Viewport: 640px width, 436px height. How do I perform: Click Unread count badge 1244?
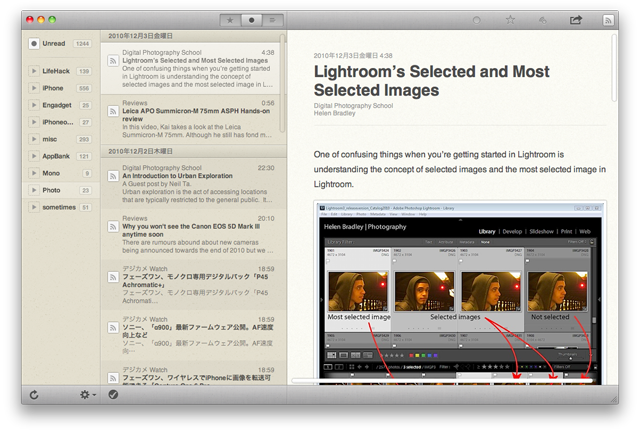82,44
